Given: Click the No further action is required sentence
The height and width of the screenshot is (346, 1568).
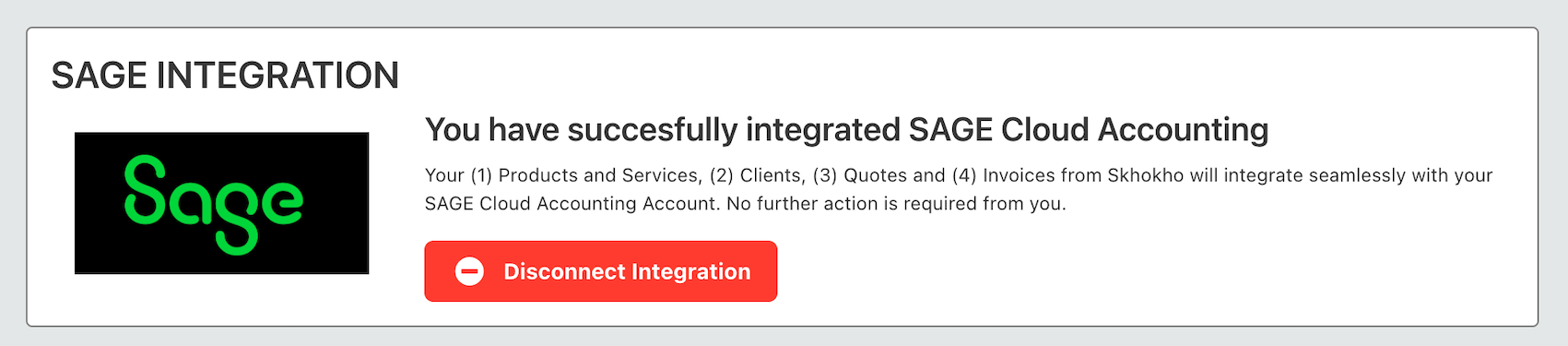Looking at the screenshot, I should tap(896, 204).
